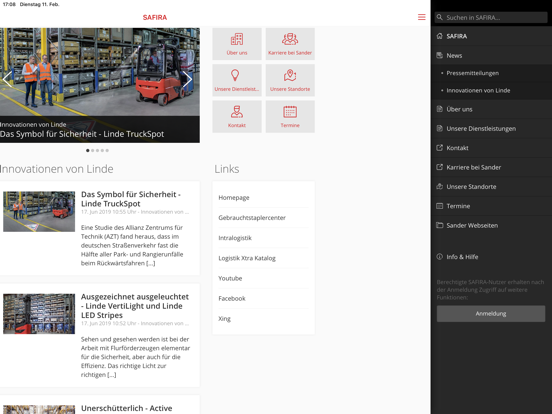Click the Links section heading

coord(227,169)
